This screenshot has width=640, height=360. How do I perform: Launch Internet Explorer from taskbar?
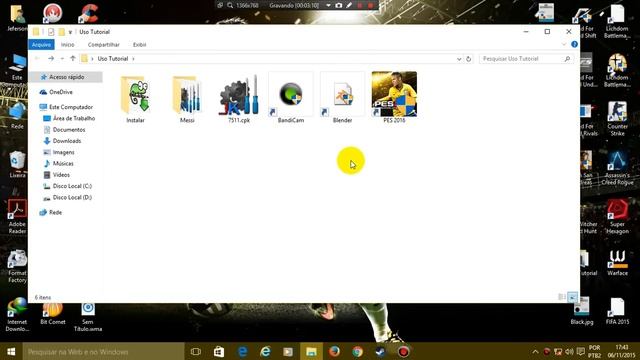pyautogui.click(x=265, y=351)
